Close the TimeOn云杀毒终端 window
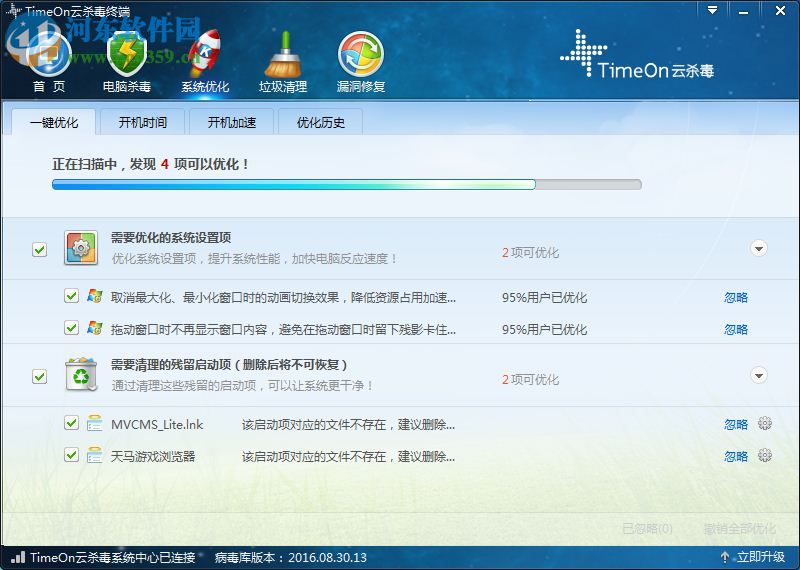Image resolution: width=800 pixels, height=570 pixels. pyautogui.click(x=780, y=10)
